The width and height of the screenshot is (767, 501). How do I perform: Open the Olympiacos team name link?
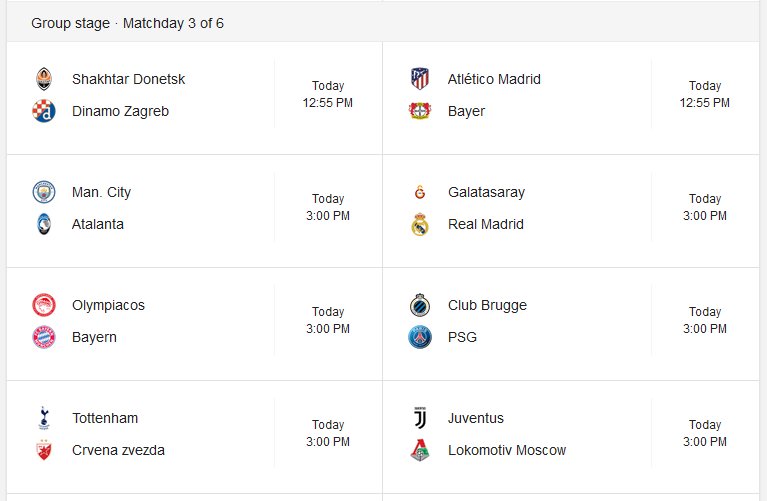coord(108,305)
